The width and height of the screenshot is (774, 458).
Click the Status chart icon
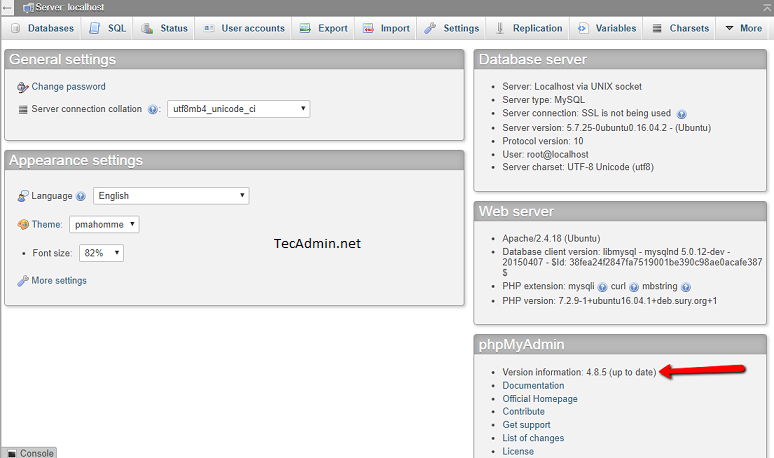tap(147, 28)
